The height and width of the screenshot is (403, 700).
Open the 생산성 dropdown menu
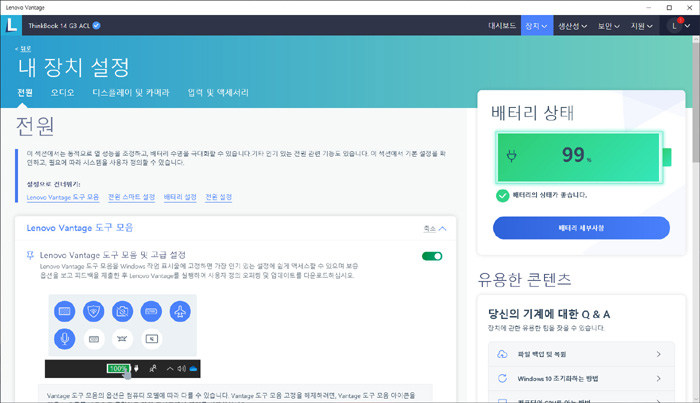(572, 26)
